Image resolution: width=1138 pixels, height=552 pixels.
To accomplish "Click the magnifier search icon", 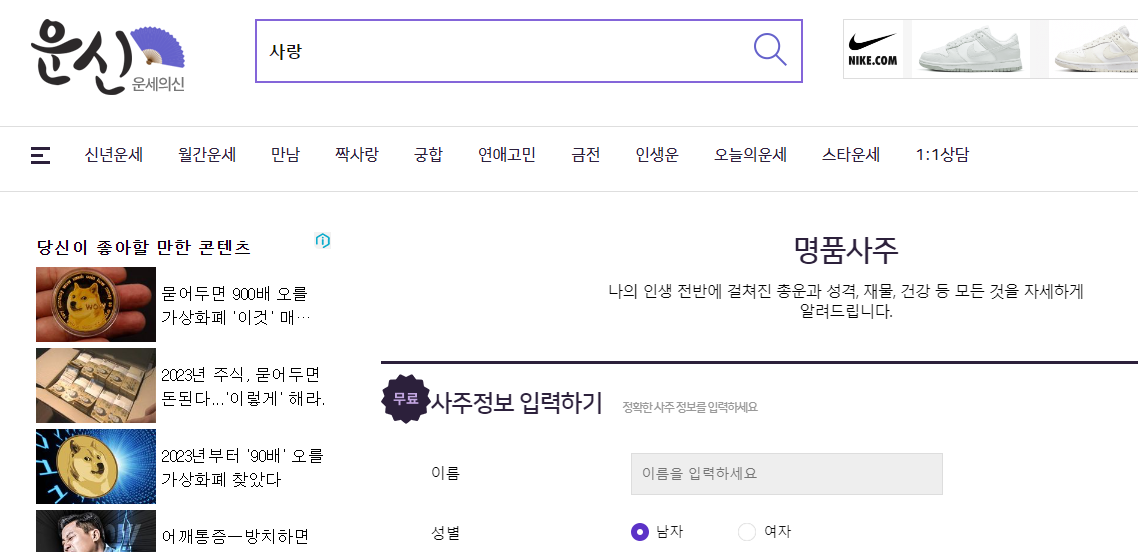I will [x=770, y=49].
